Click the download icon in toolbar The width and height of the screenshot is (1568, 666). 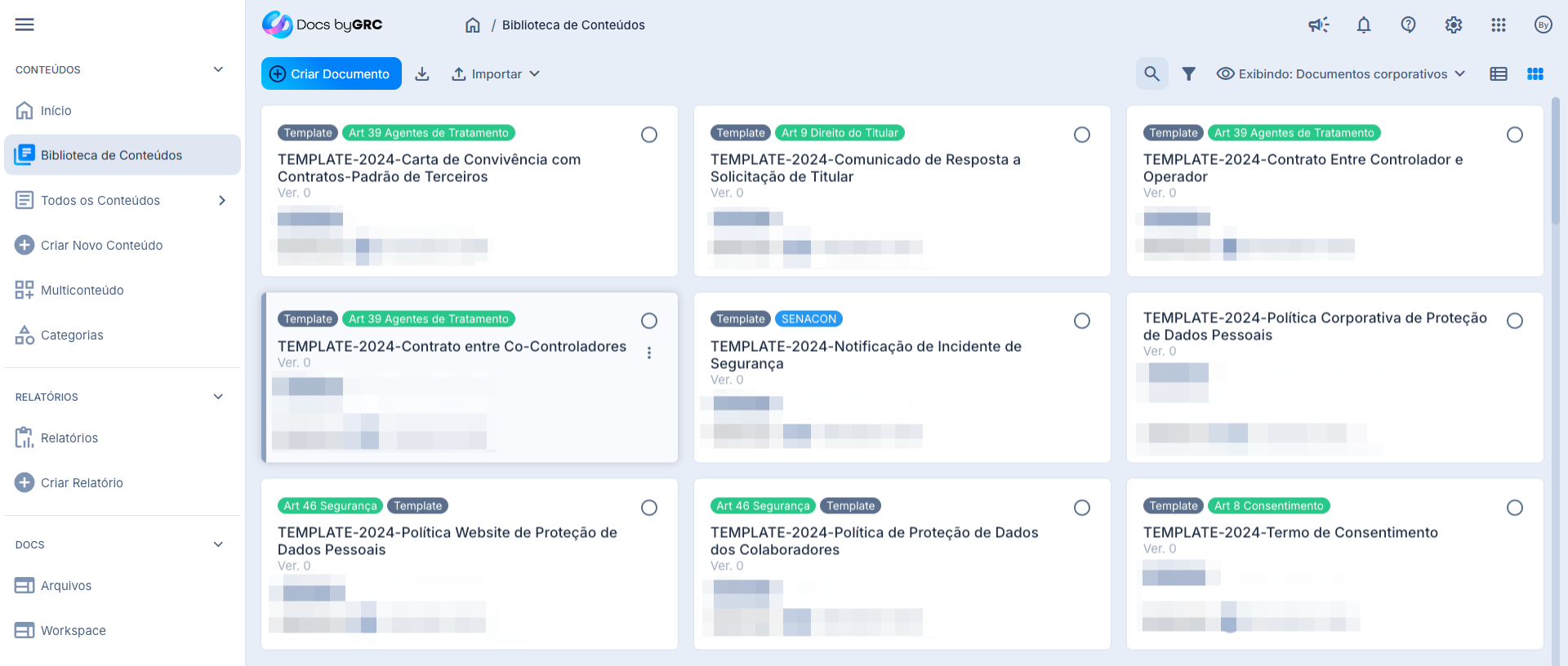click(422, 74)
